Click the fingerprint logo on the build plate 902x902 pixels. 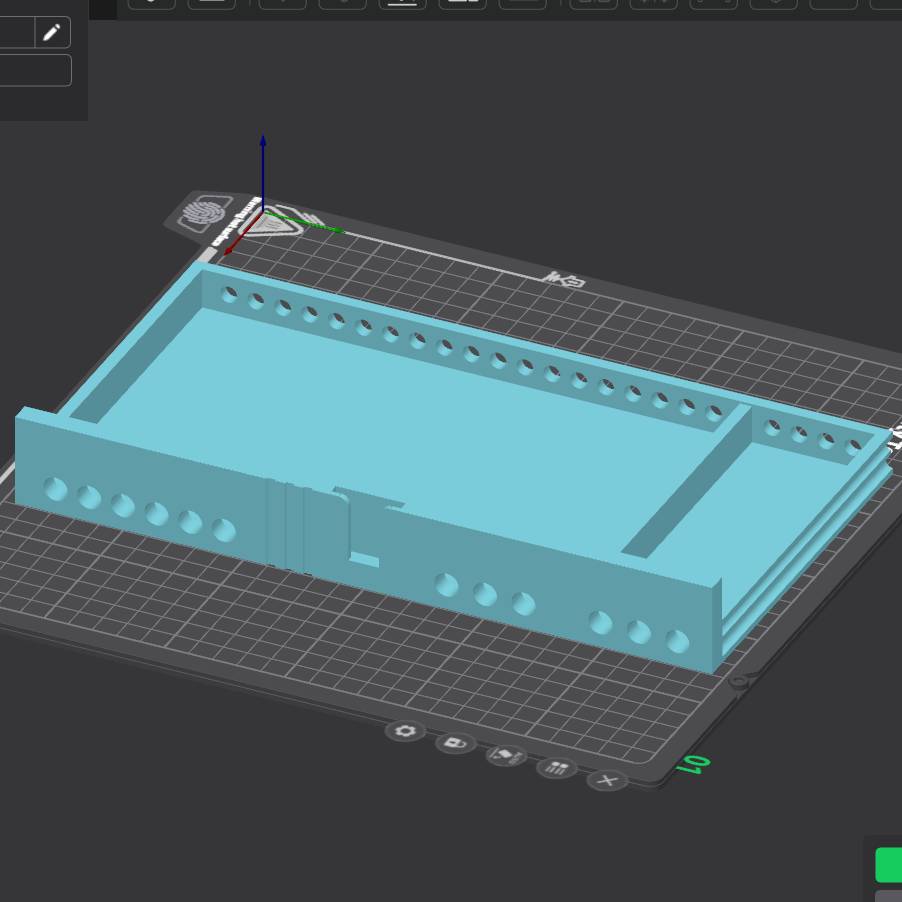[205, 213]
